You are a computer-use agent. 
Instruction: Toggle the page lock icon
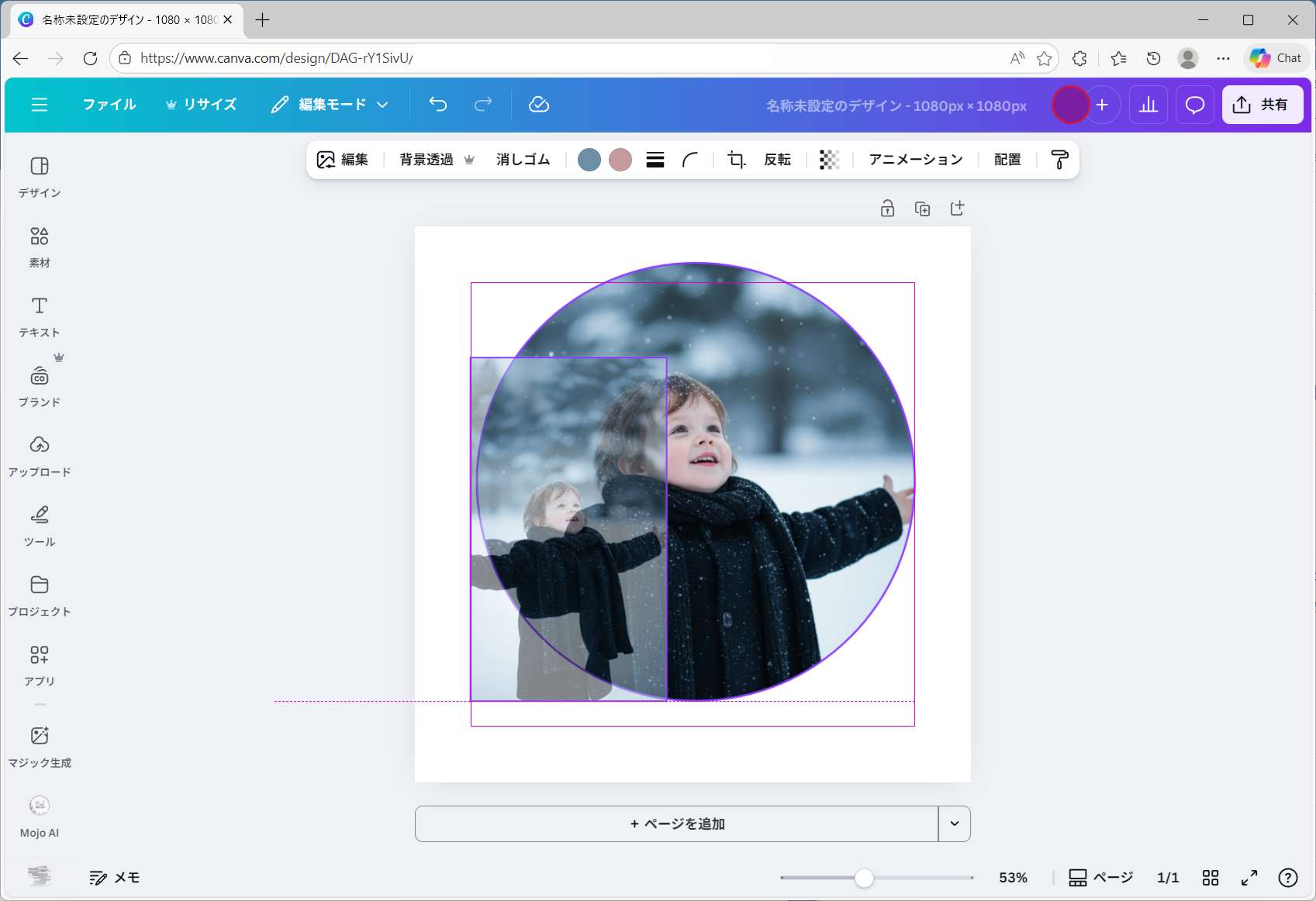click(x=887, y=209)
